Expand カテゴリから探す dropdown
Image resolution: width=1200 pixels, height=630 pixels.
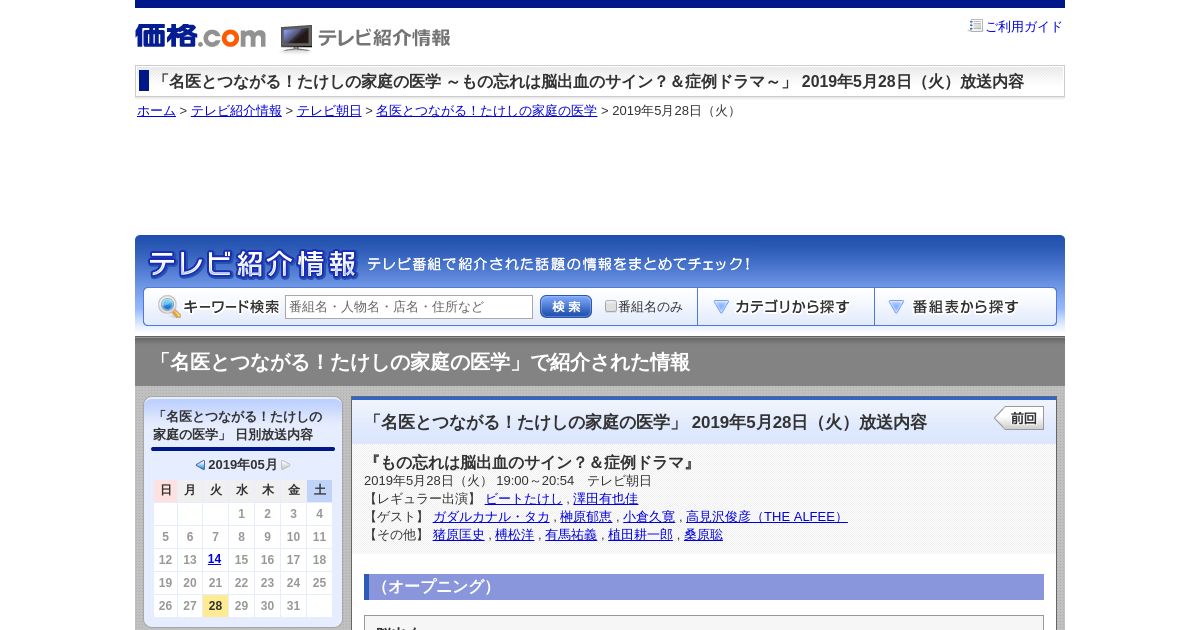coord(786,307)
